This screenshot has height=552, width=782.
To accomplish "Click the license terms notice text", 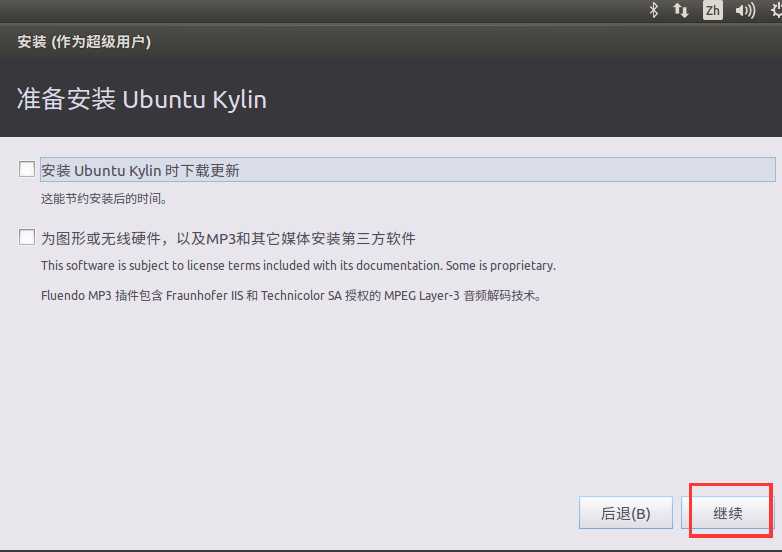I will (x=298, y=266).
